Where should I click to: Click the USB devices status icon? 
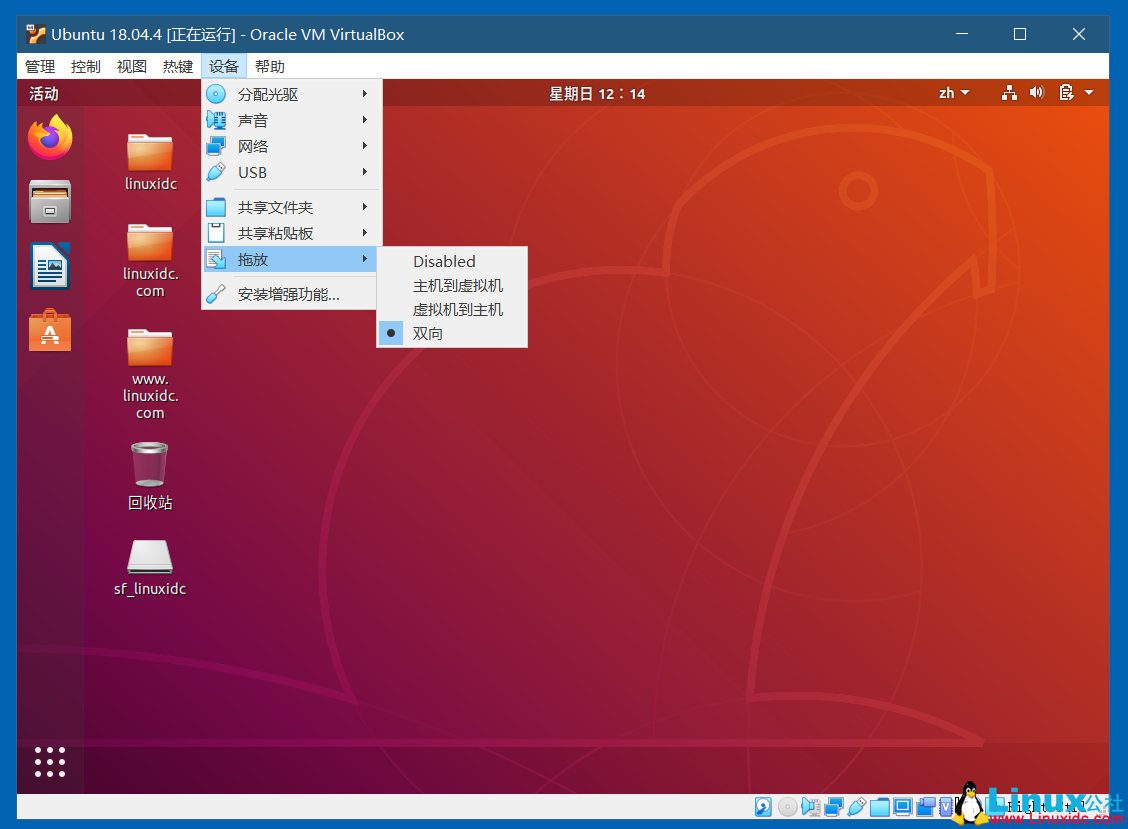click(857, 806)
